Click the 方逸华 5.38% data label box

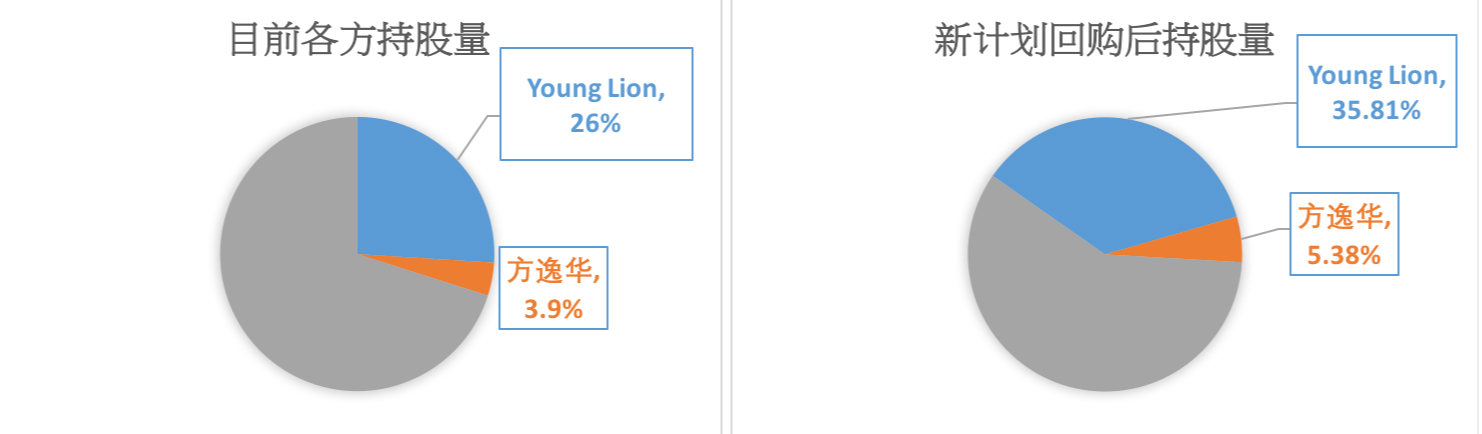(x=1343, y=233)
